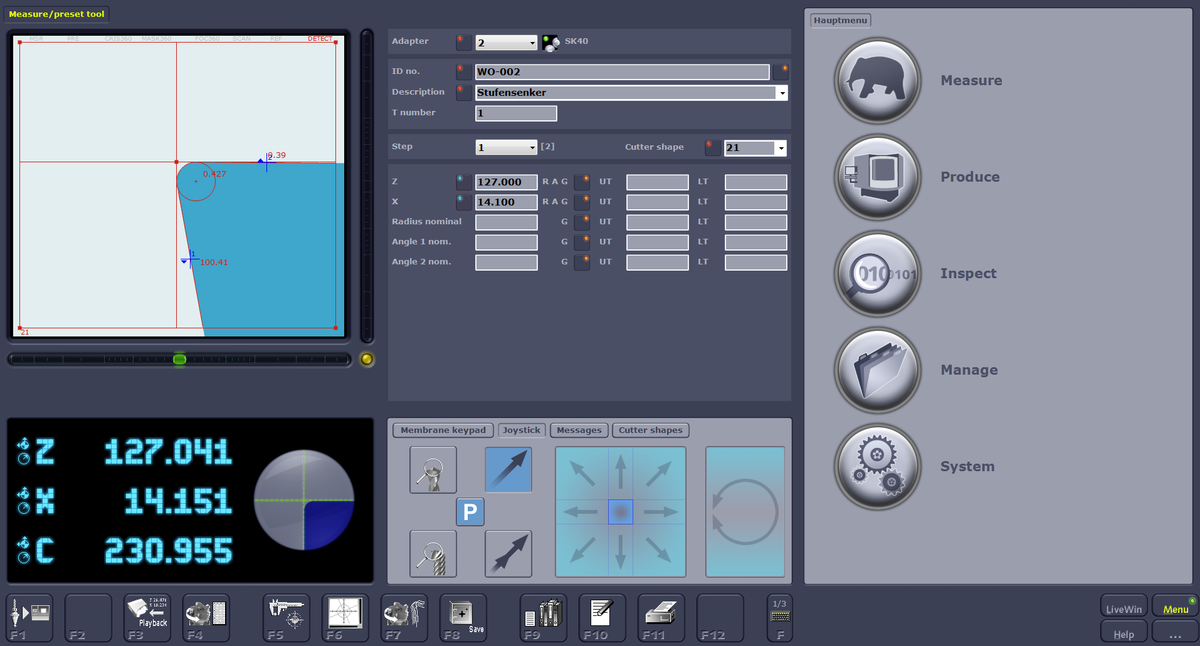Click the green handle on focus slider
Viewport: 1200px width, 646px height.
tap(180, 359)
